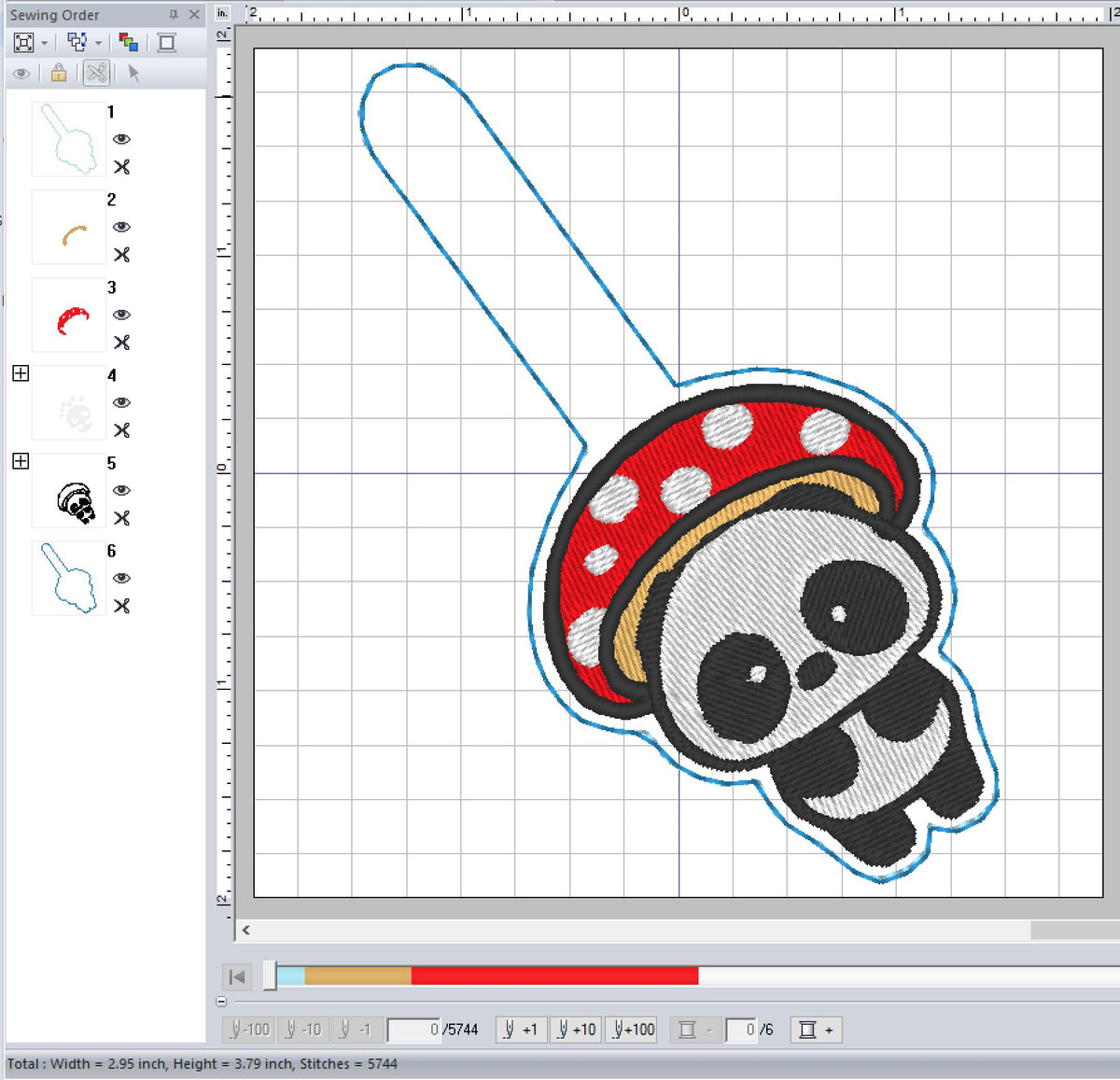Select the zoom-to-fit icon in Sewing Order toolbar

tap(23, 42)
